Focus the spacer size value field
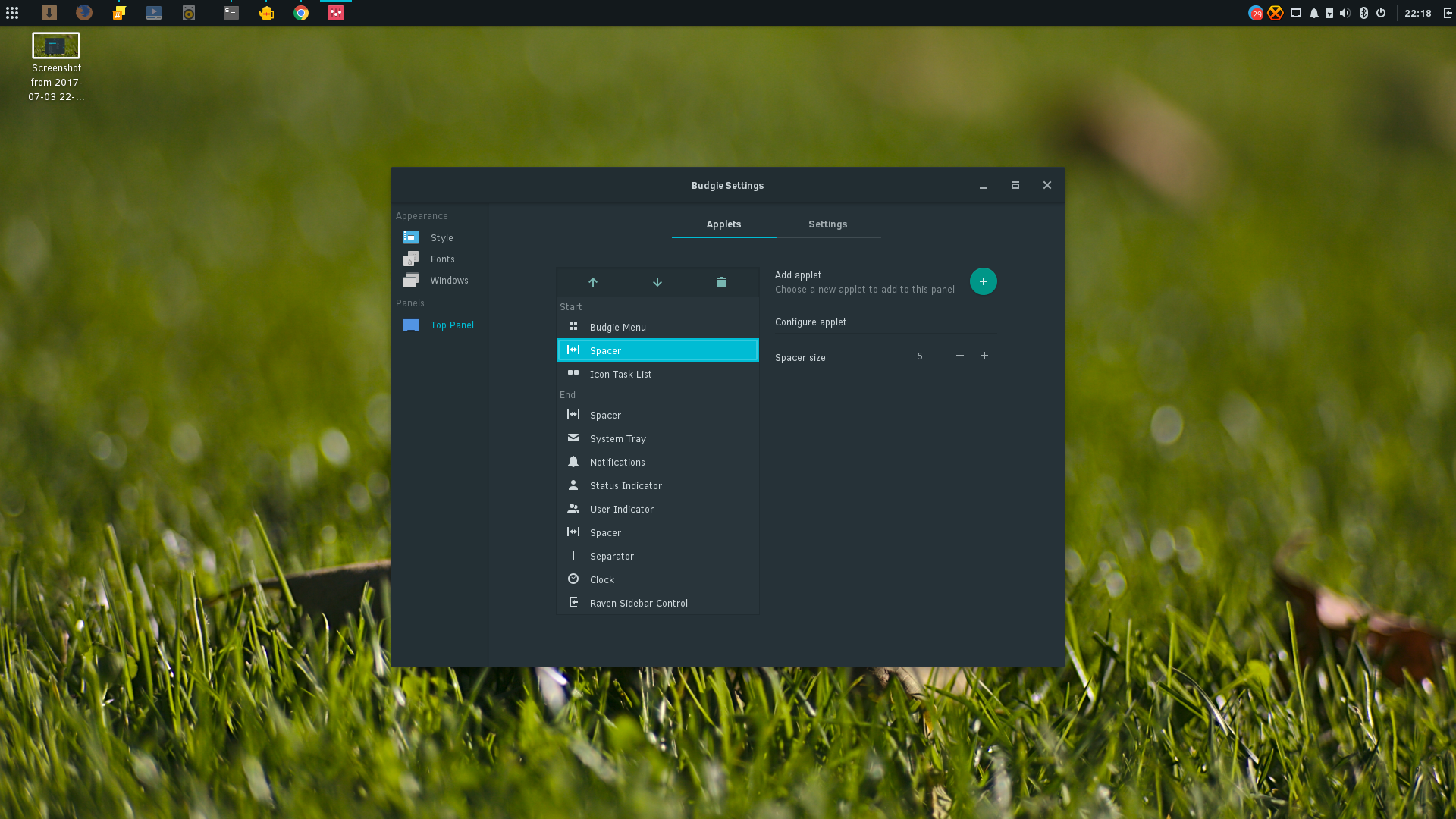Image resolution: width=1456 pixels, height=819 pixels. point(928,356)
